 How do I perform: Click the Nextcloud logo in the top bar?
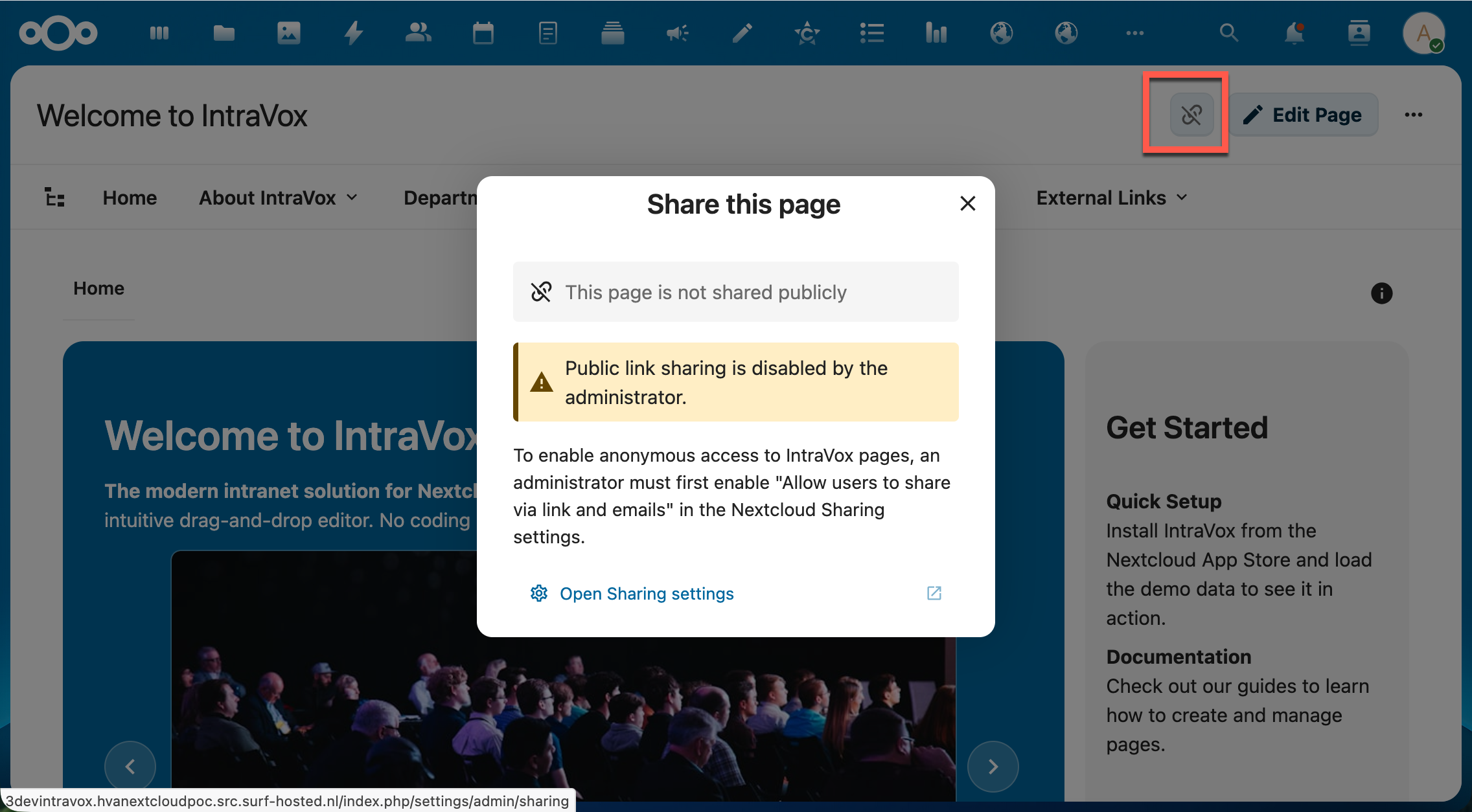58,32
